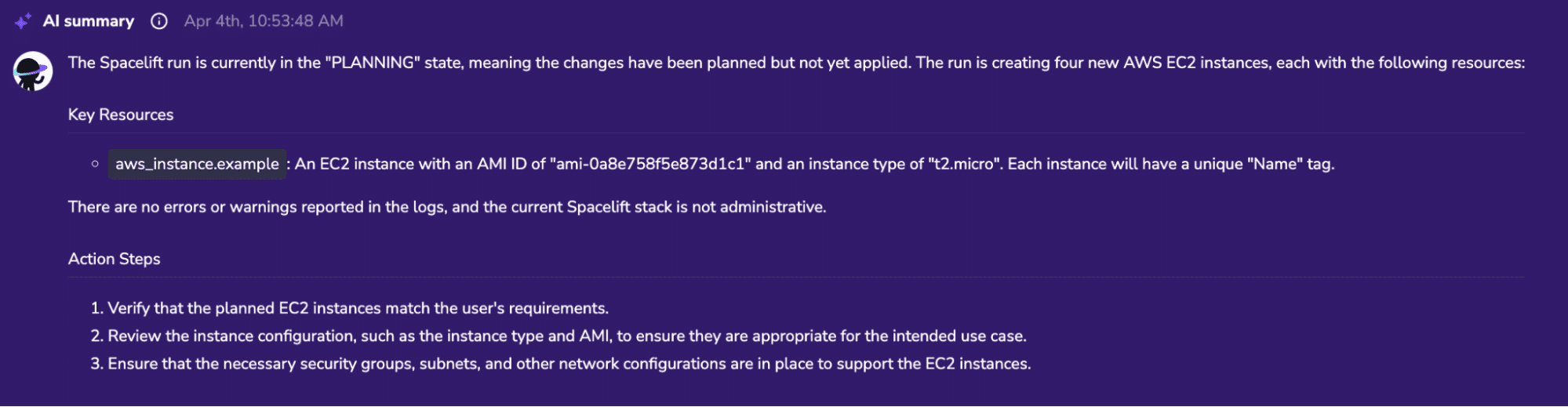The width and height of the screenshot is (1568, 407).
Task: Open the info icon beside AI summary
Action: click(x=159, y=21)
